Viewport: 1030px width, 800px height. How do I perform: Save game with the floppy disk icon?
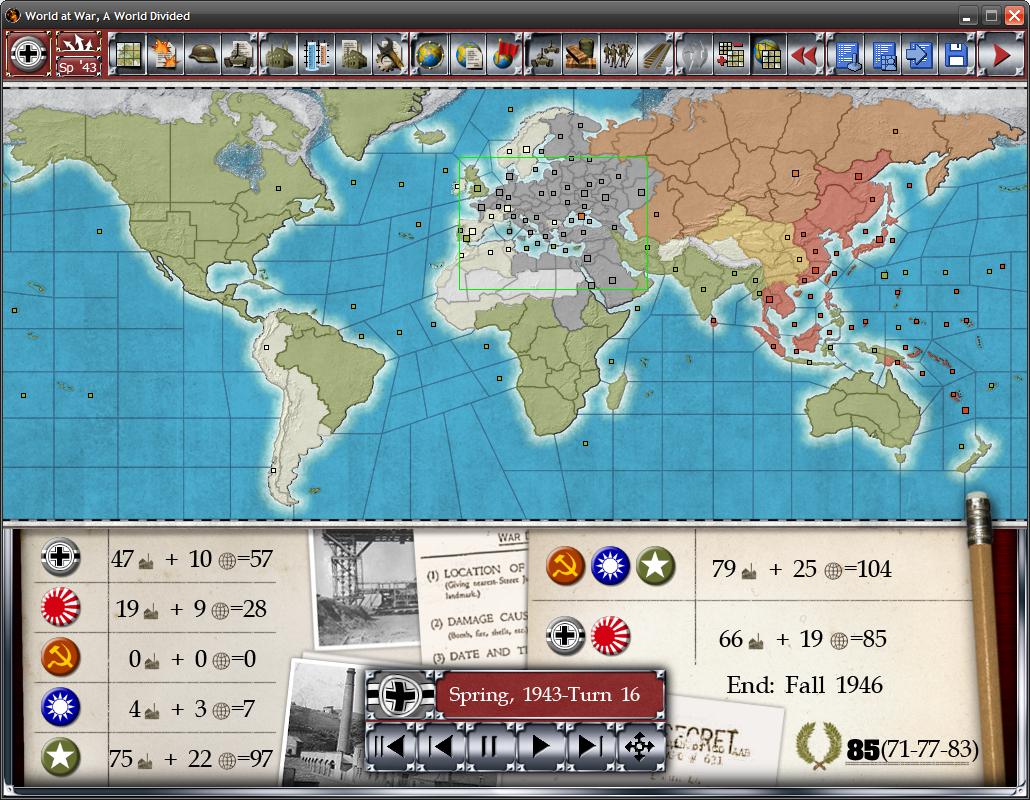point(958,54)
